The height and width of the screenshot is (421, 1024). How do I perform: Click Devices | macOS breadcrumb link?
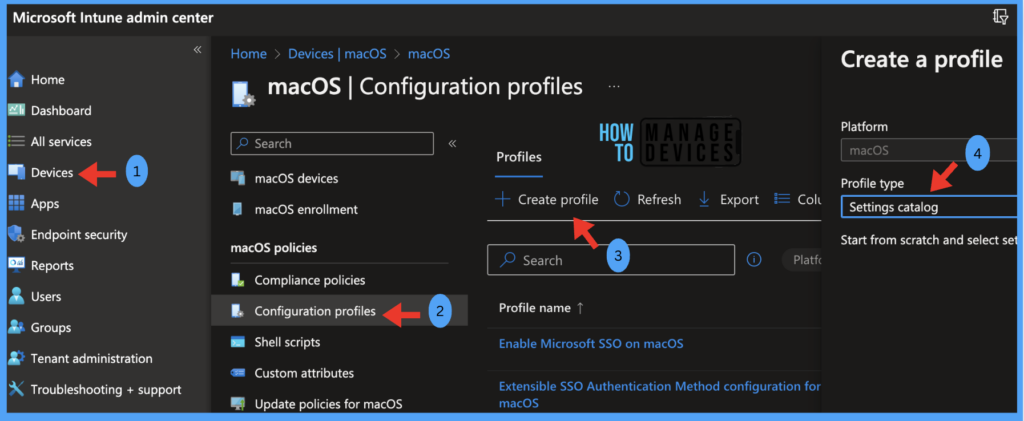pos(339,54)
